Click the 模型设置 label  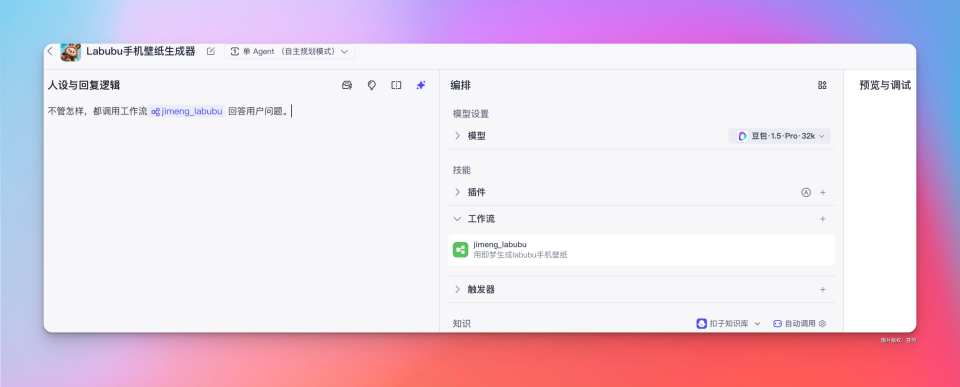point(471,114)
